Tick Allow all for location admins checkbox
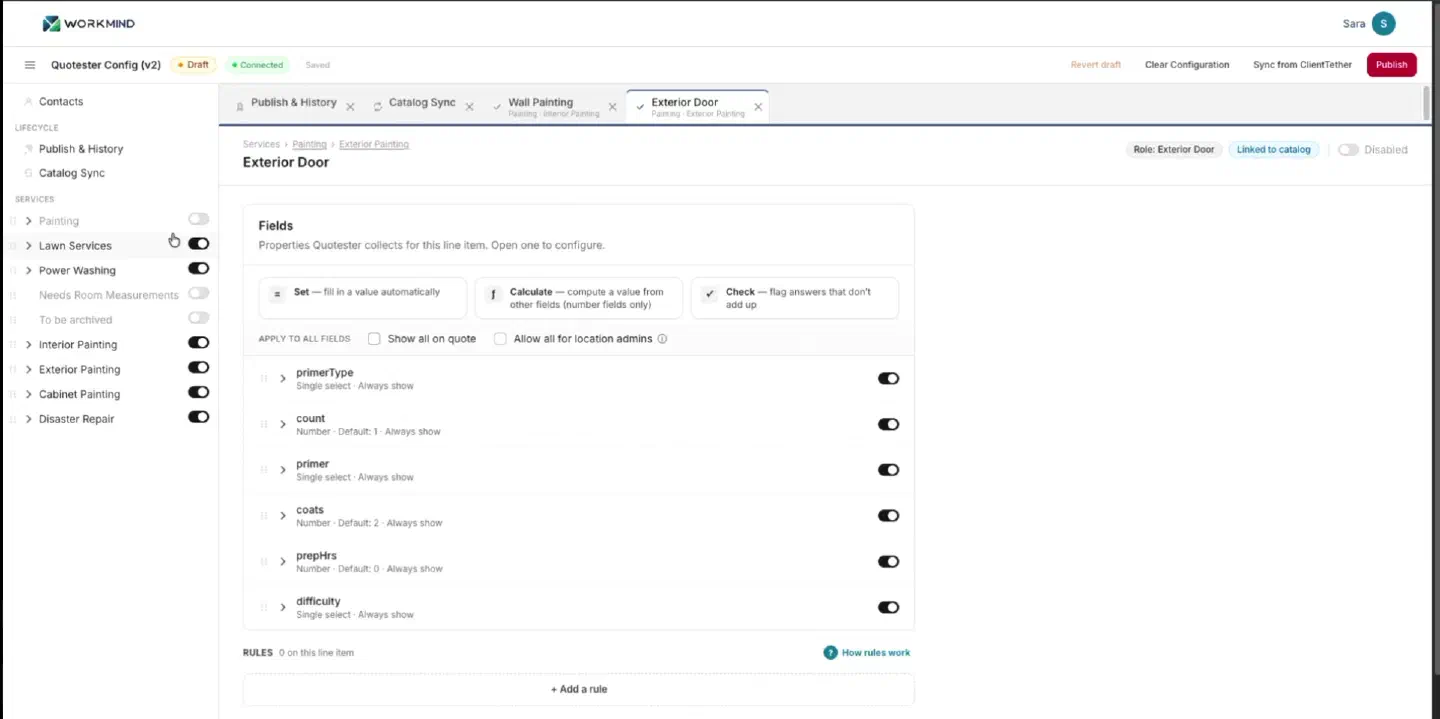Image resolution: width=1440 pixels, height=719 pixels. (x=500, y=339)
